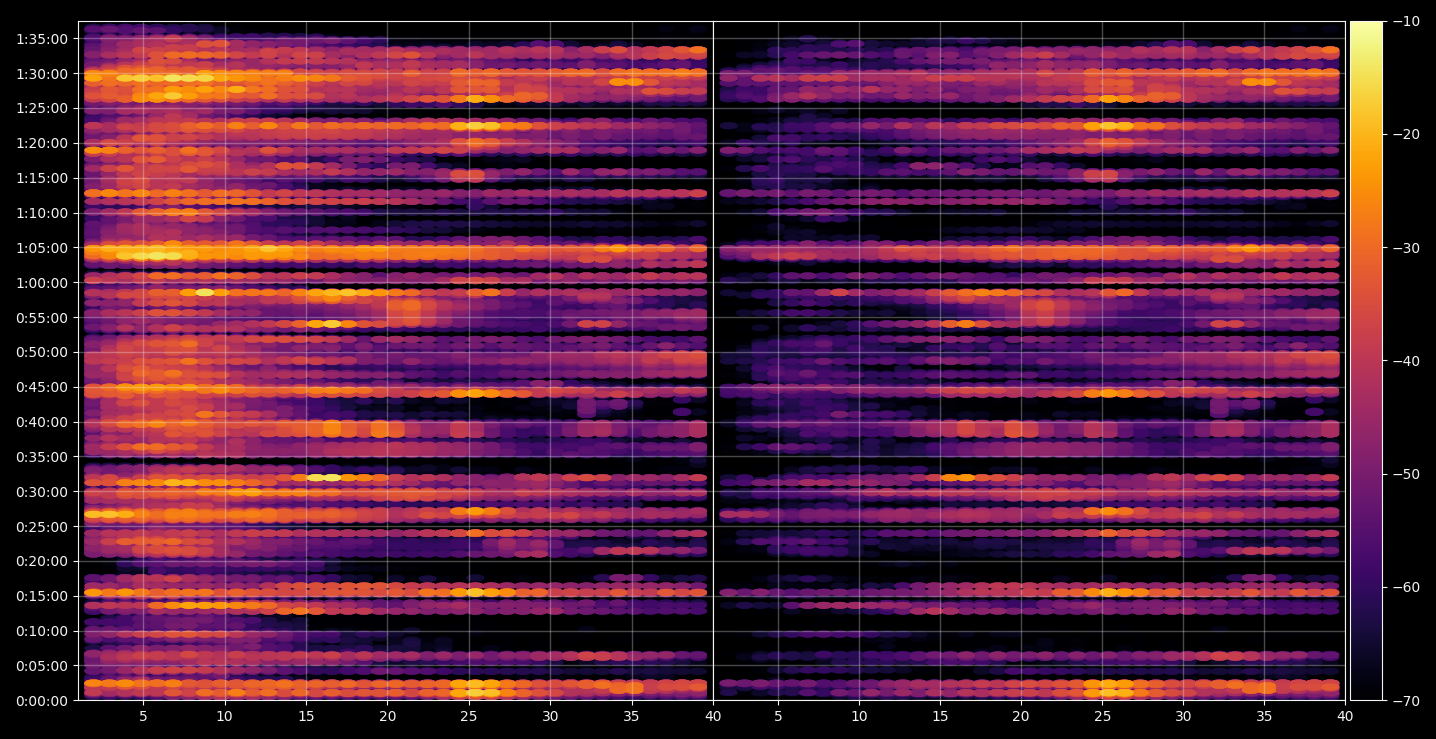Select the "0:35:00" time tick label

pyautogui.click(x=43, y=457)
